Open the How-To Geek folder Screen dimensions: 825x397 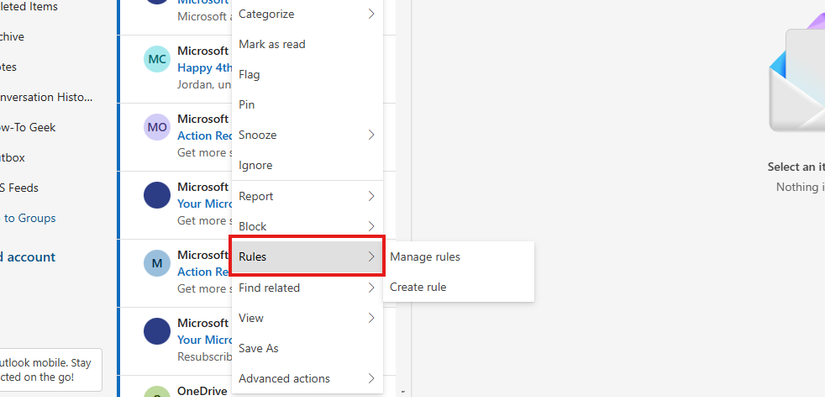click(28, 128)
